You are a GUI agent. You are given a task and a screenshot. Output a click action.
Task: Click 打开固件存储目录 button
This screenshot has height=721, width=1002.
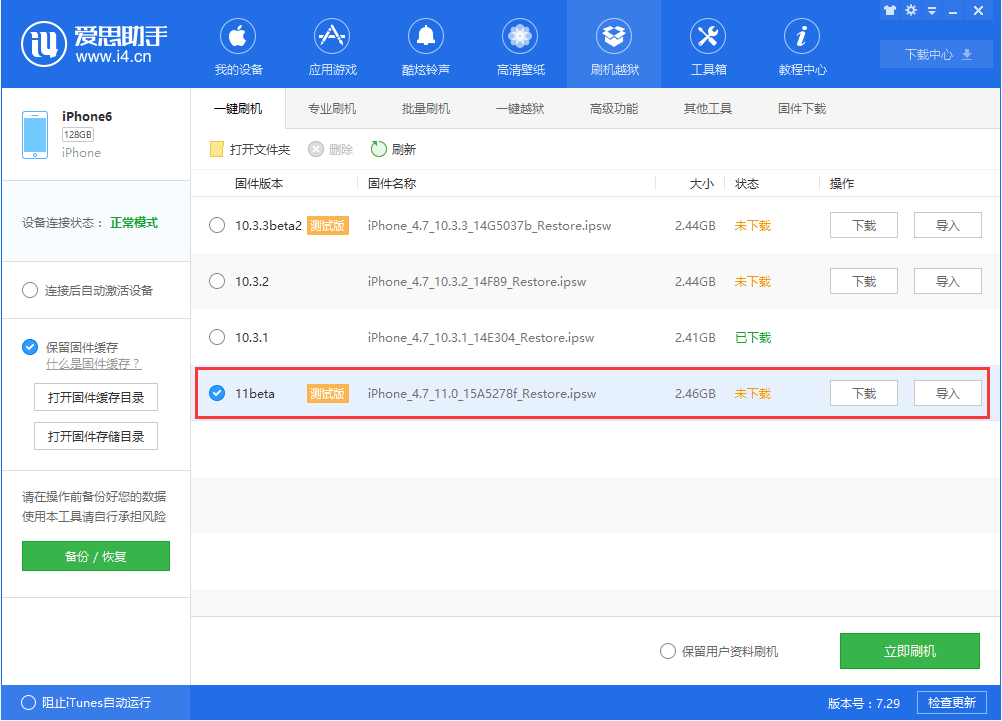point(96,437)
